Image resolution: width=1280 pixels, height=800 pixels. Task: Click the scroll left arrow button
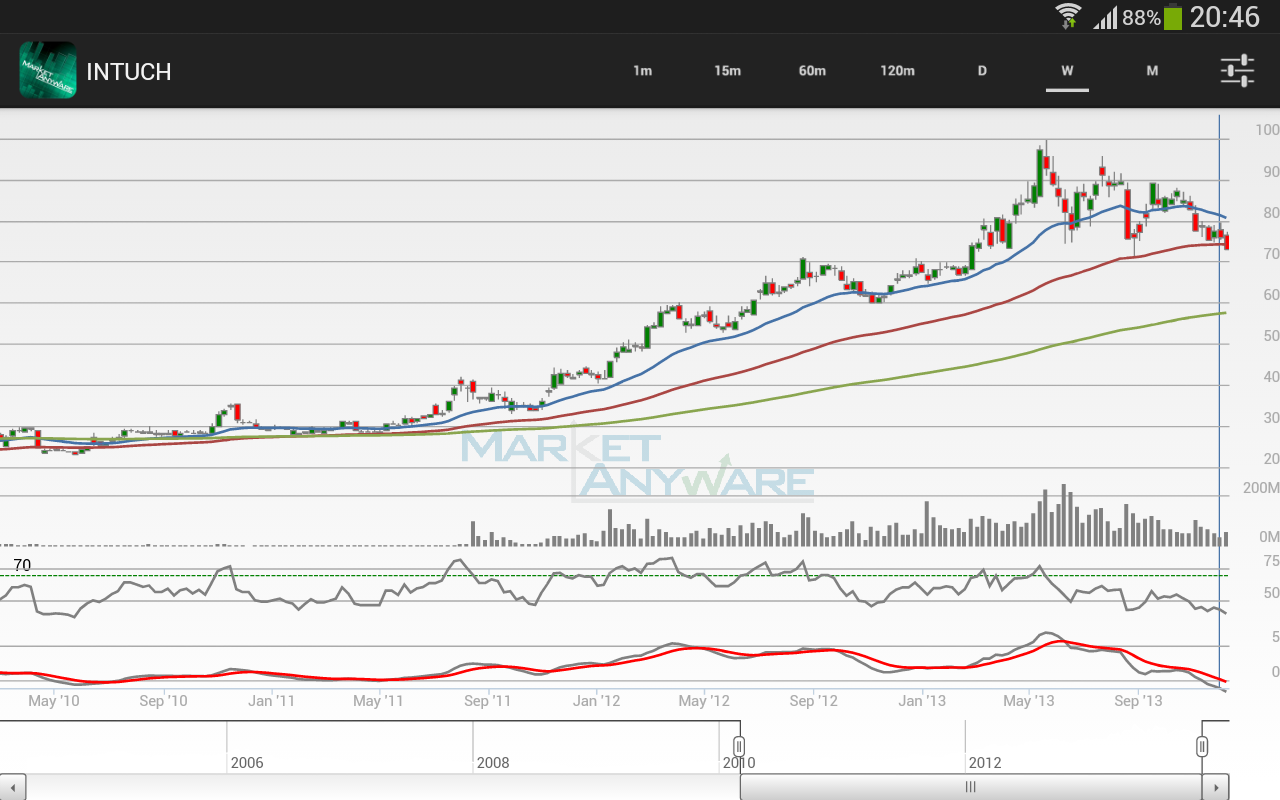(13, 787)
